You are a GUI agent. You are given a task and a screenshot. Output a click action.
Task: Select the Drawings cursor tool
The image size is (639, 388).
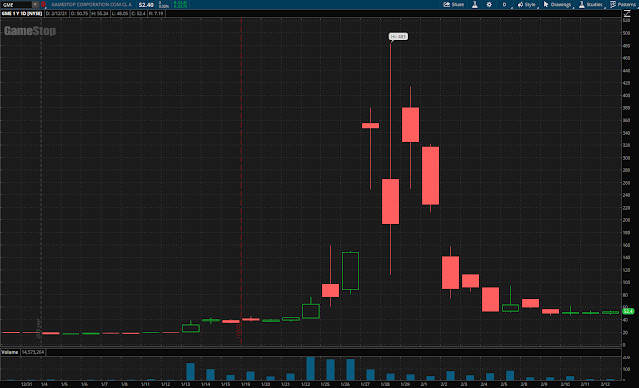[x=546, y=4]
